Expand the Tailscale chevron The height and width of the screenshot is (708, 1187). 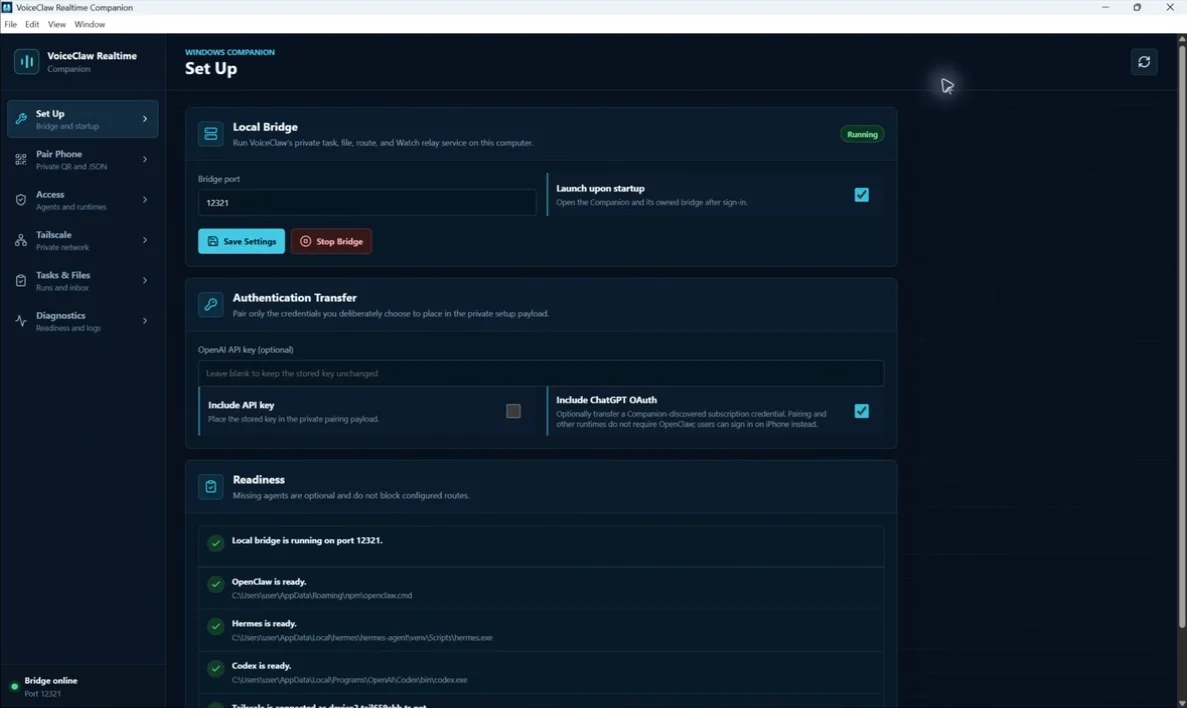point(145,240)
